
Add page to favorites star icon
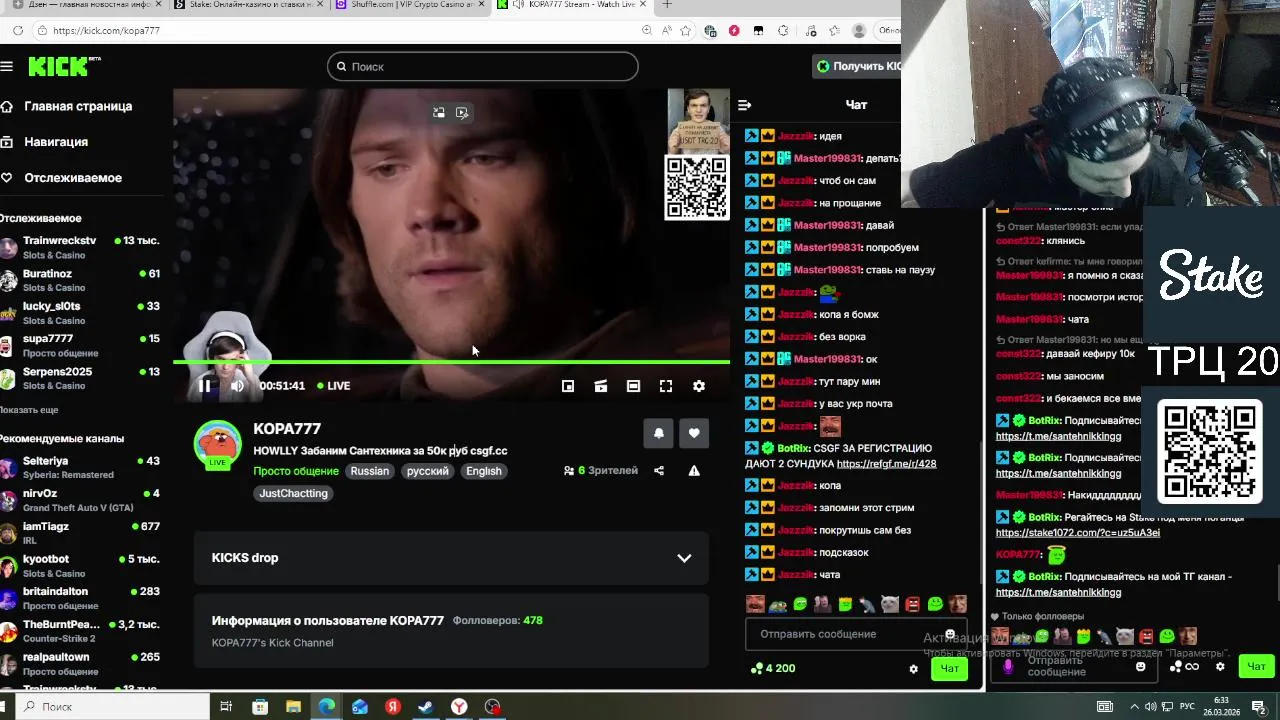pos(685,31)
